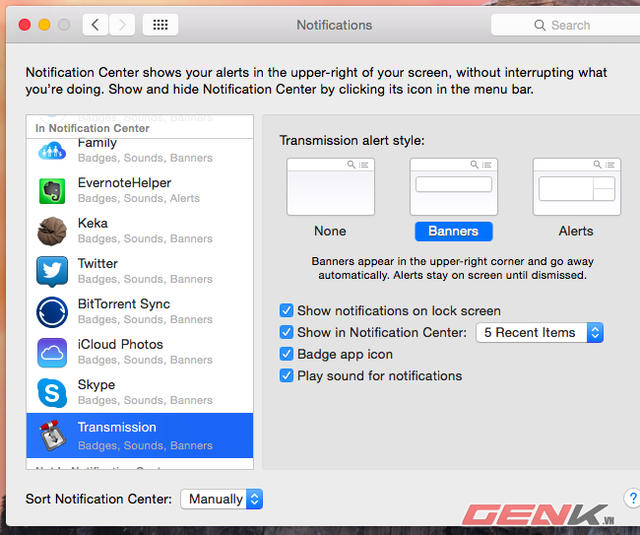Click the magnifier icon in Search

click(540, 25)
